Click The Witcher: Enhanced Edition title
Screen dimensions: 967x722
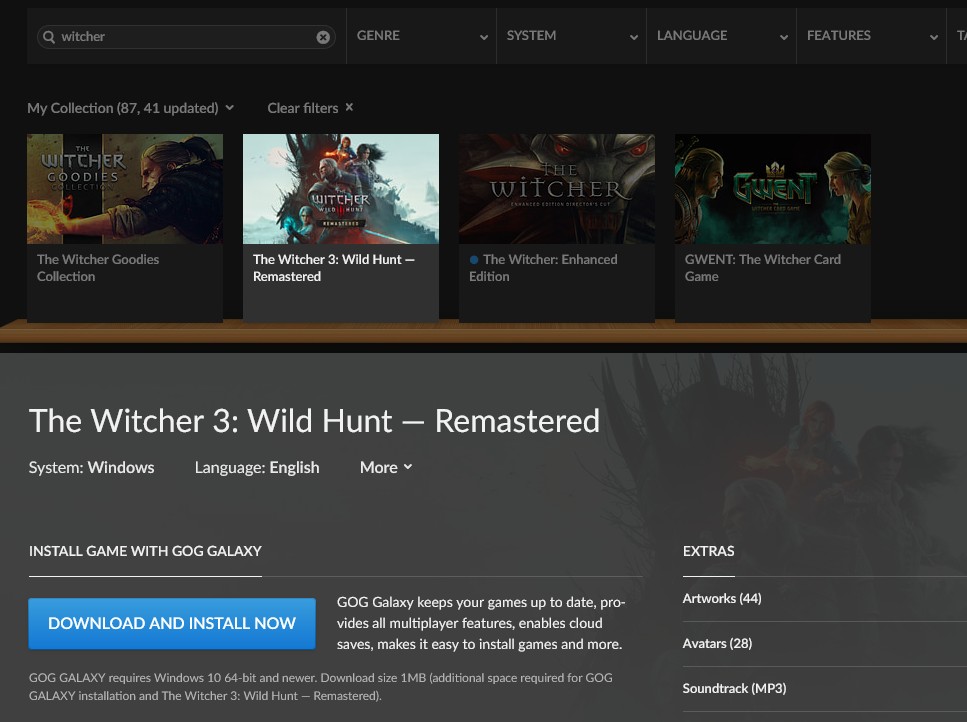[543, 268]
